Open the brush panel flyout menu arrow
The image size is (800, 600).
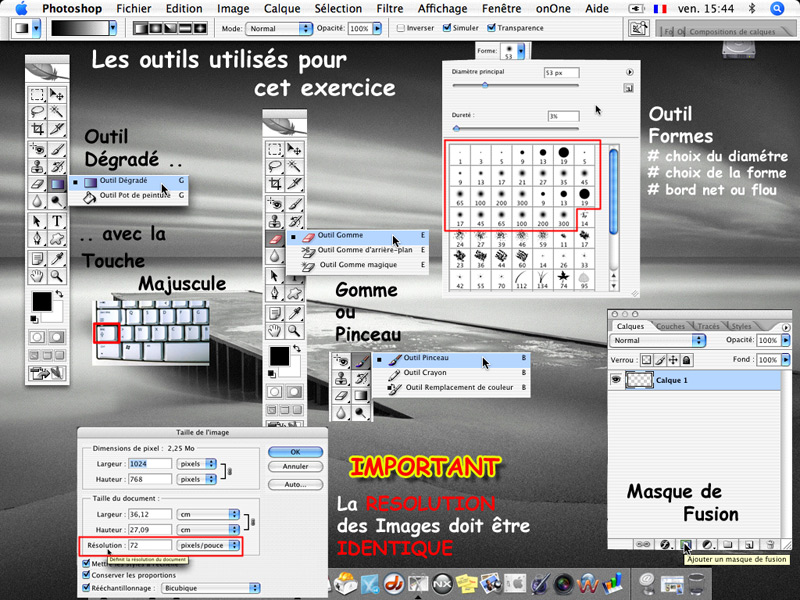(630, 72)
